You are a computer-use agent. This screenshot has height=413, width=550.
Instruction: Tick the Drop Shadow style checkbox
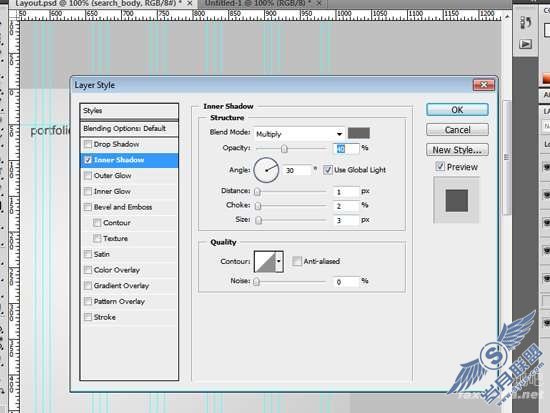pos(88,144)
